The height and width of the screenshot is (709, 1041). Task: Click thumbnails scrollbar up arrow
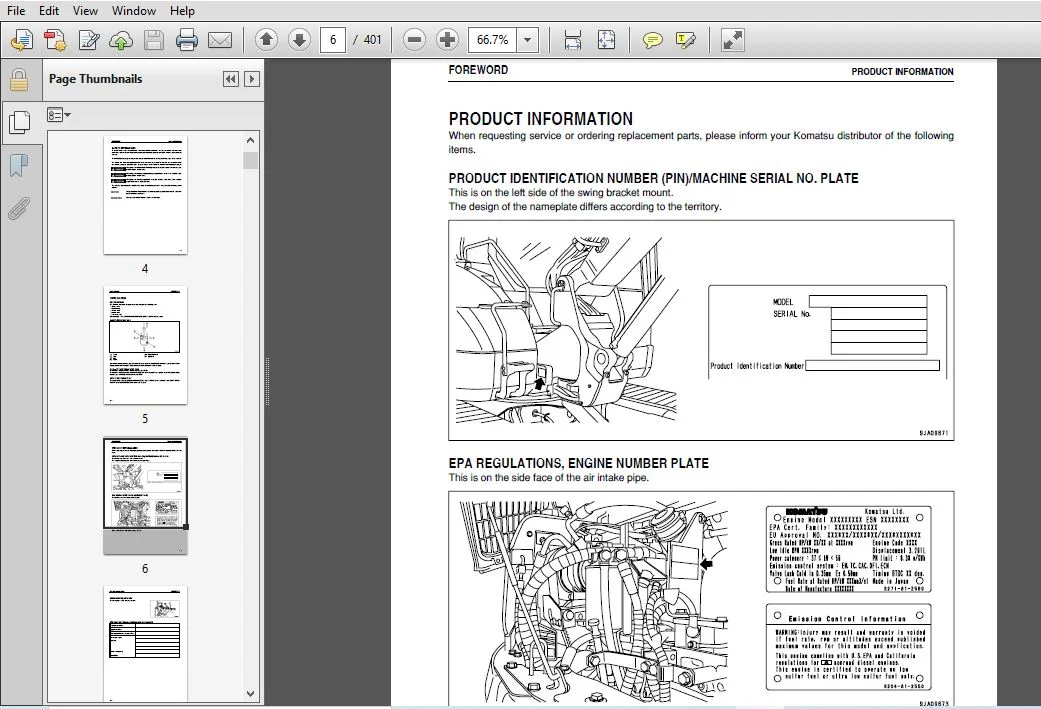click(x=250, y=140)
